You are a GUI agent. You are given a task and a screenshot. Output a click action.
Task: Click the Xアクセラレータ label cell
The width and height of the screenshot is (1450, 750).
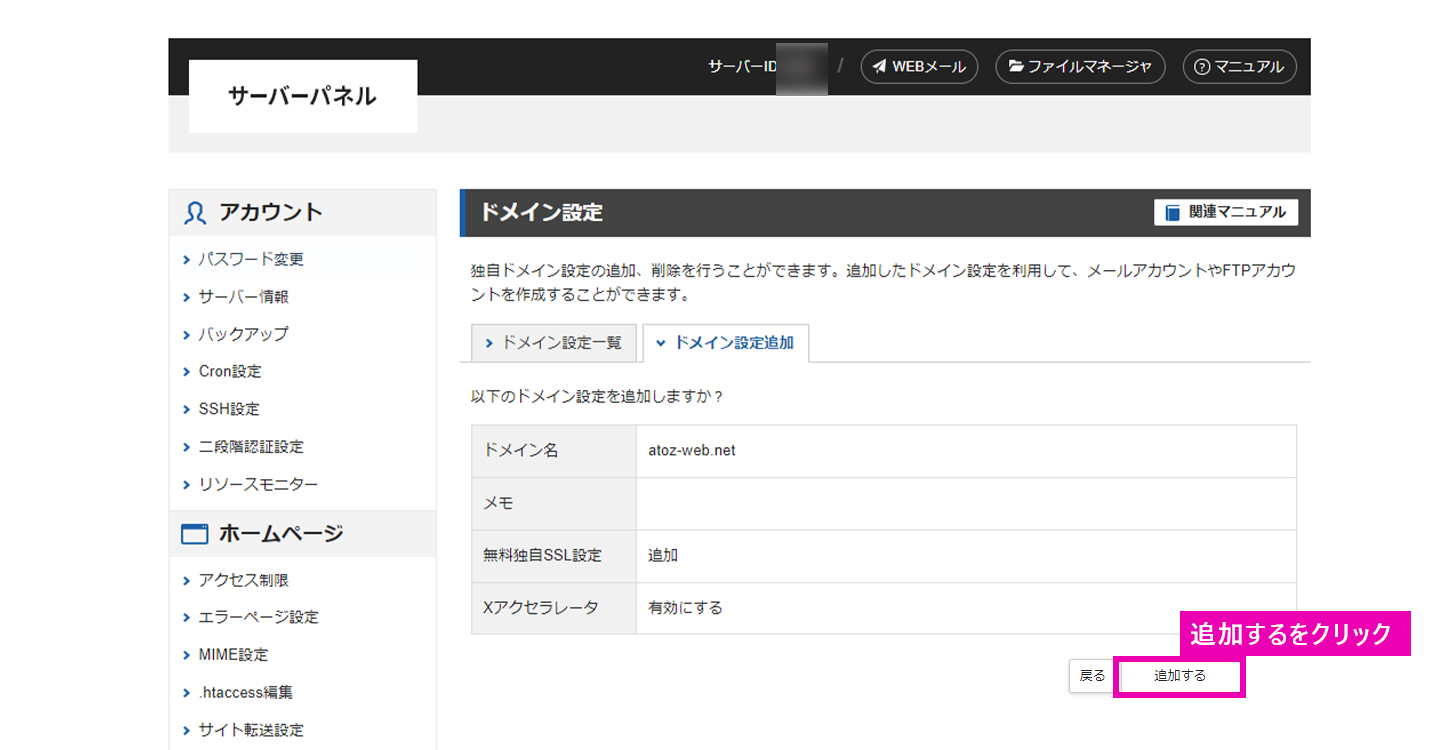tap(554, 608)
